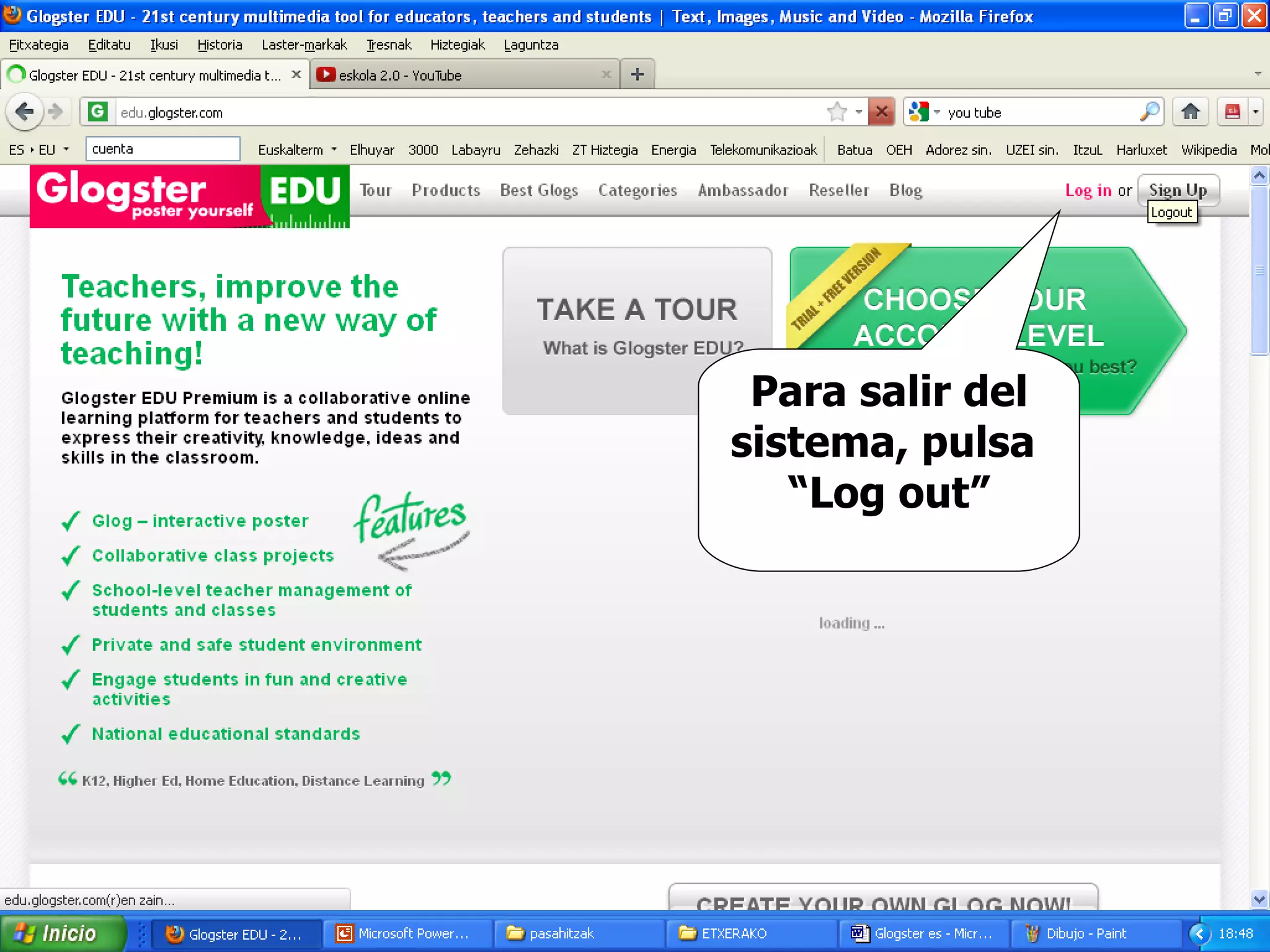Click the Batua toolbar button
1270x952 pixels.
point(855,149)
